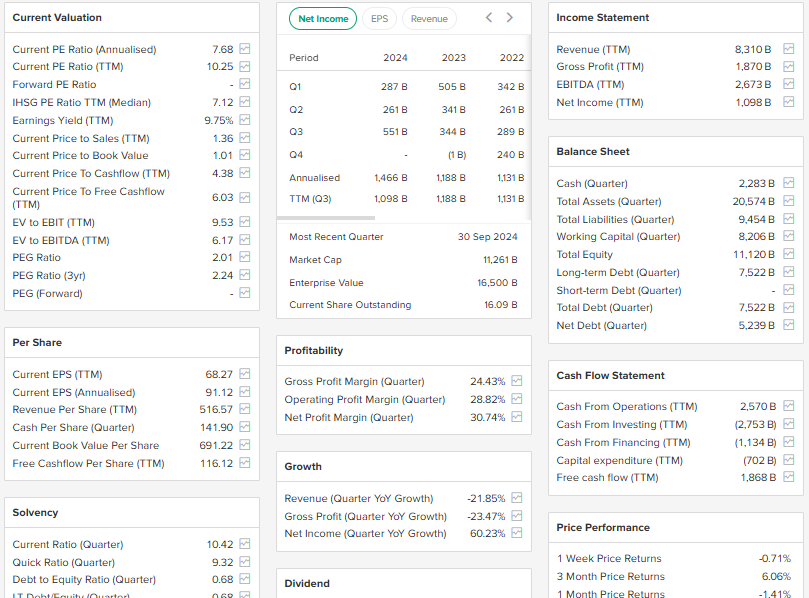
Task: Open chart icon for Total Assets (Quarter)
Action: coord(788,201)
